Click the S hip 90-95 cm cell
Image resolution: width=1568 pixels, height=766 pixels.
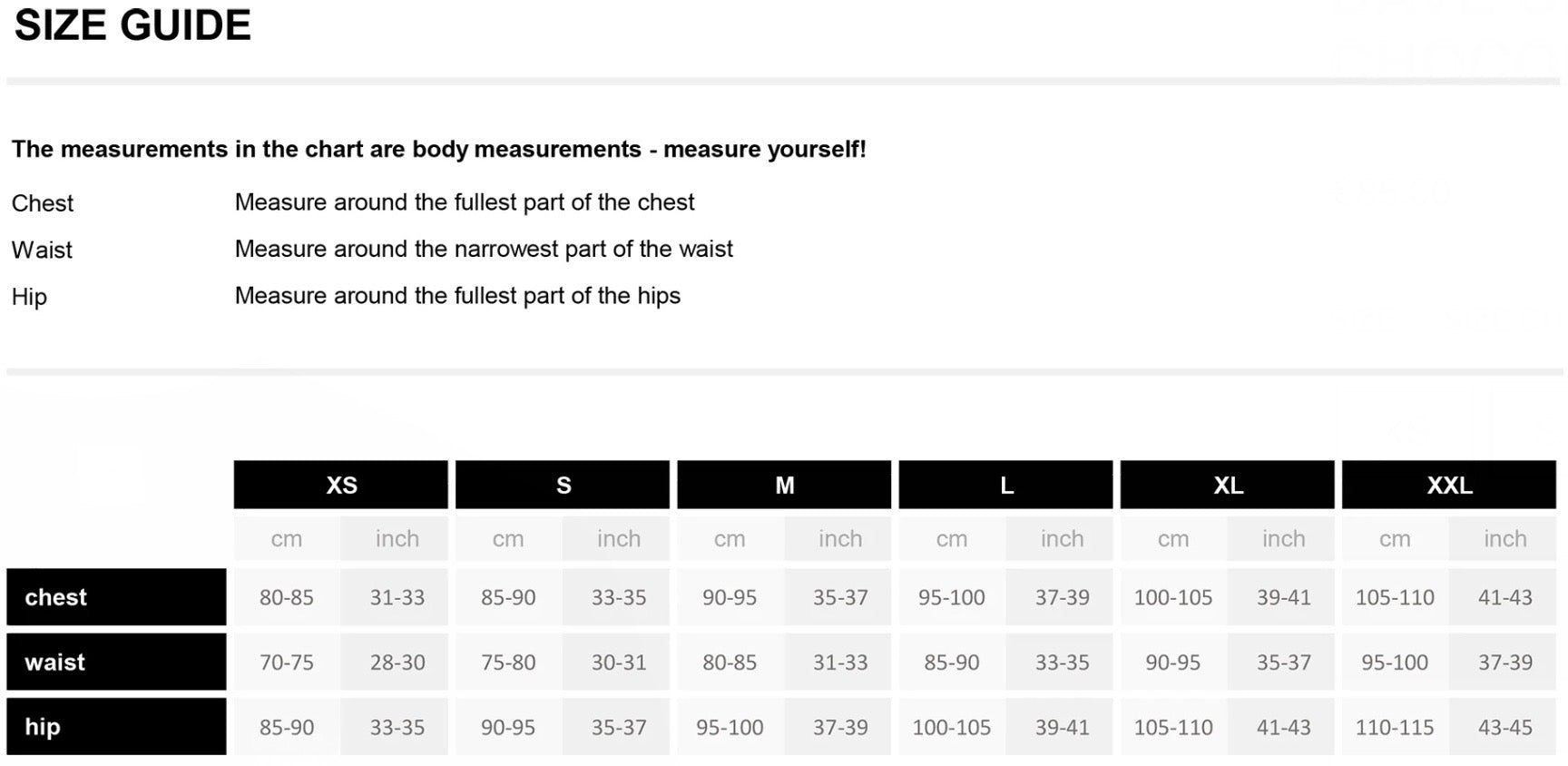(508, 728)
